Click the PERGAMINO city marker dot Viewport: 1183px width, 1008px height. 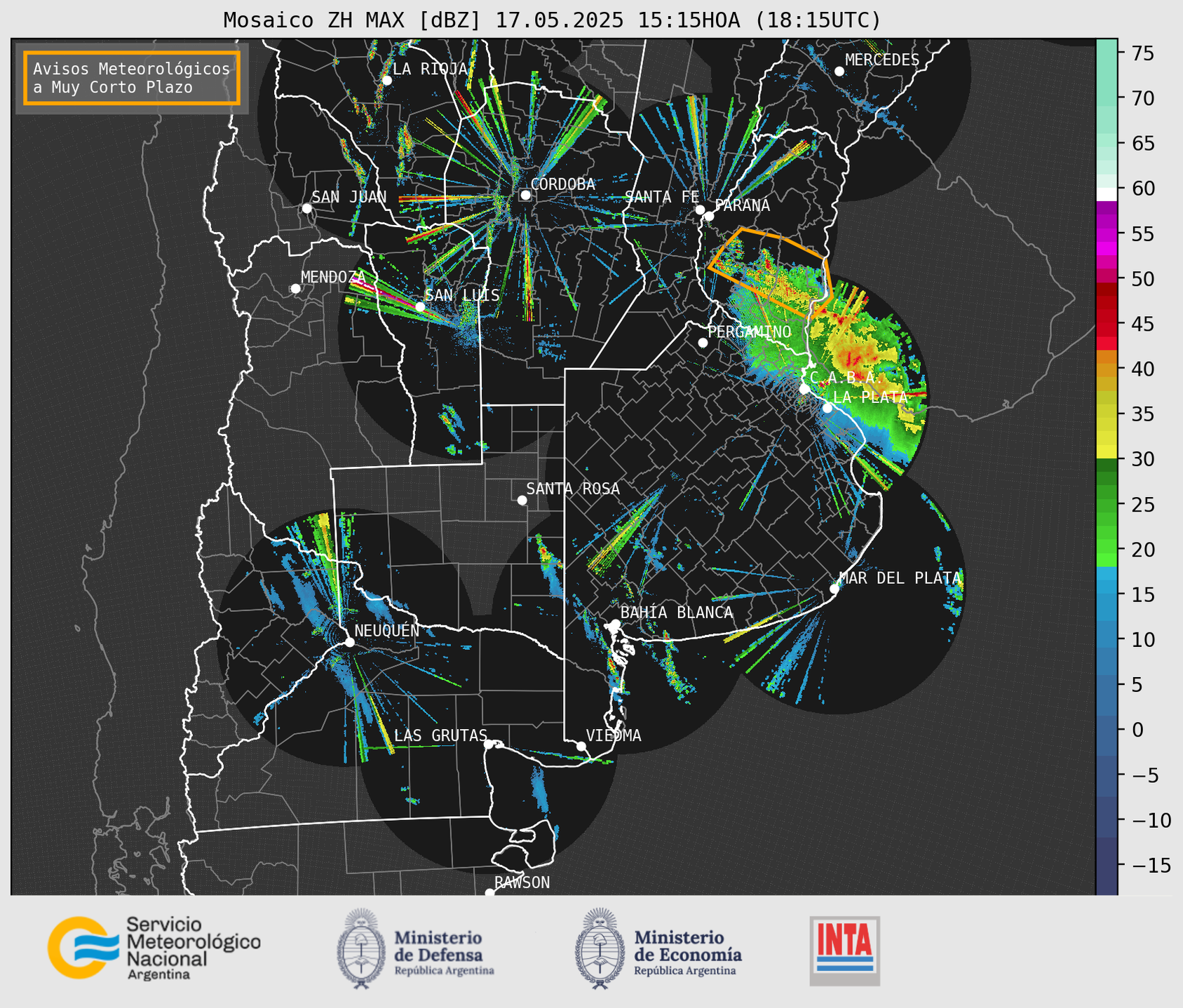coord(703,343)
